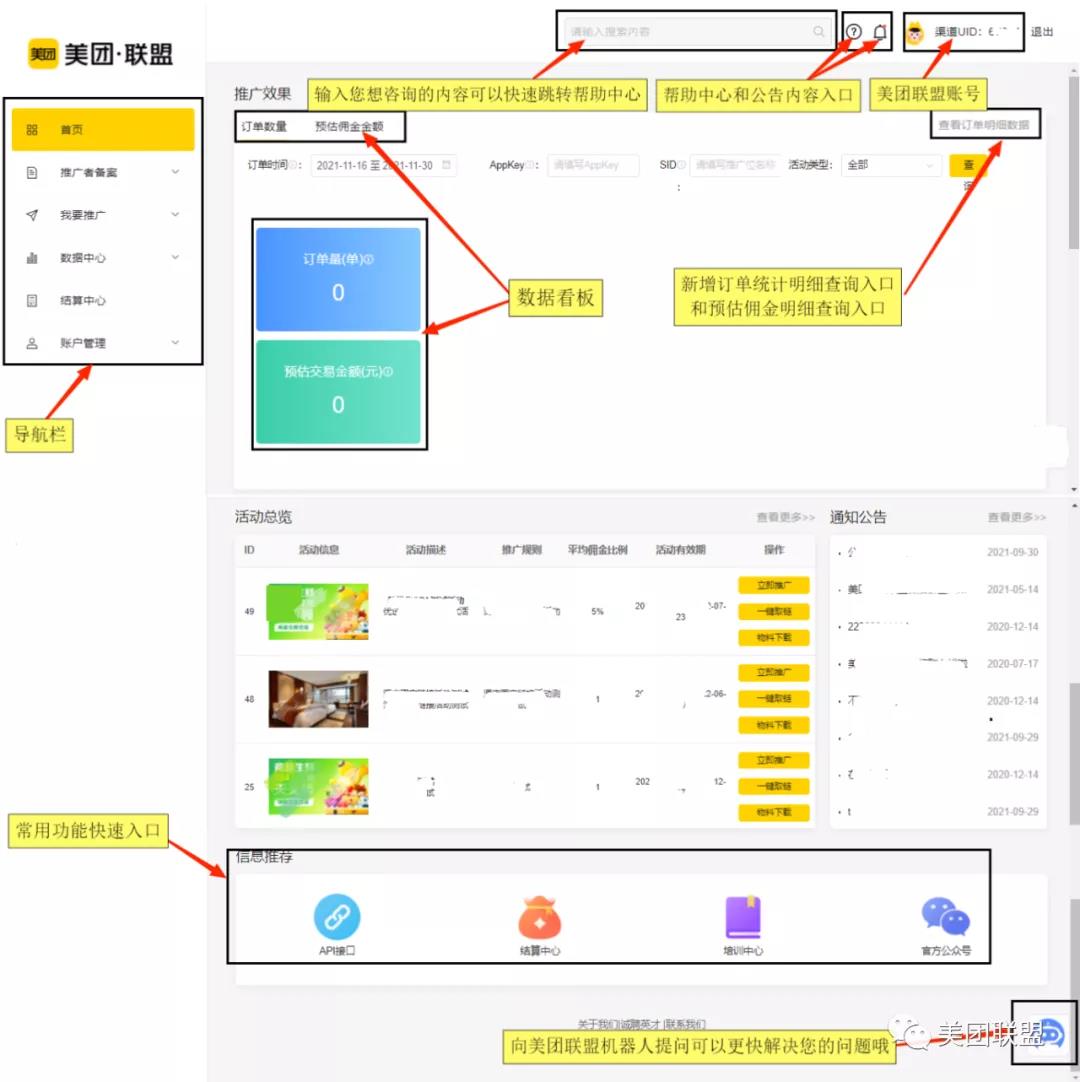Click 立即推广 for activity 48
This screenshot has height=1082, width=1080.
[x=774, y=672]
